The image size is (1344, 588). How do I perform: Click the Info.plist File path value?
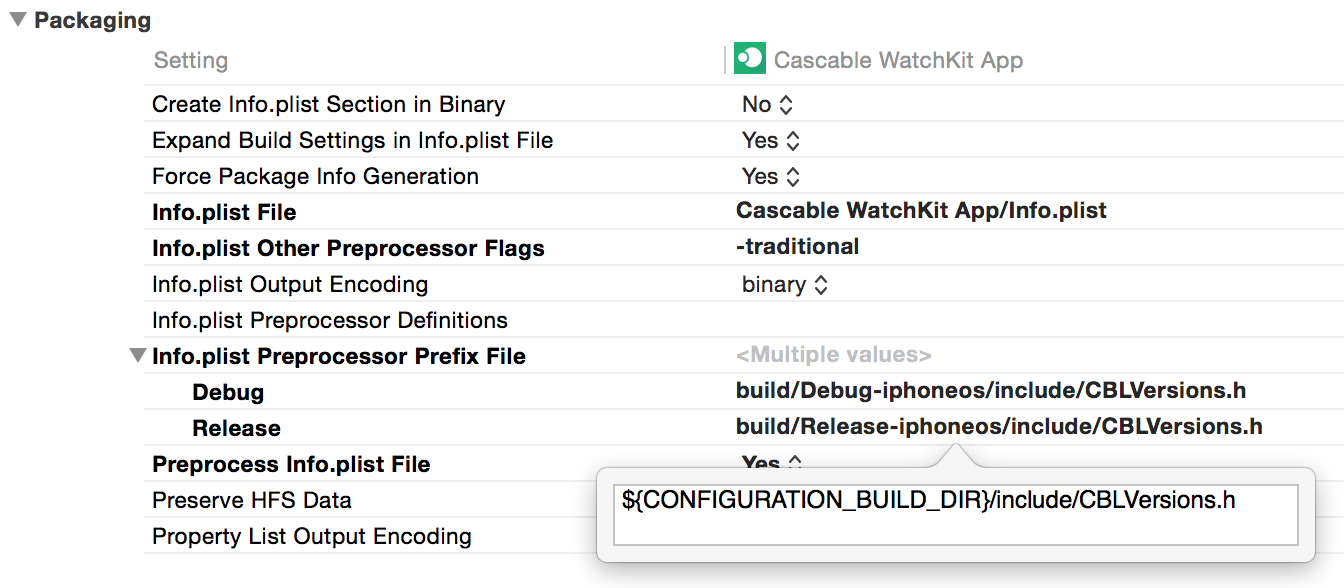pyautogui.click(x=921, y=211)
